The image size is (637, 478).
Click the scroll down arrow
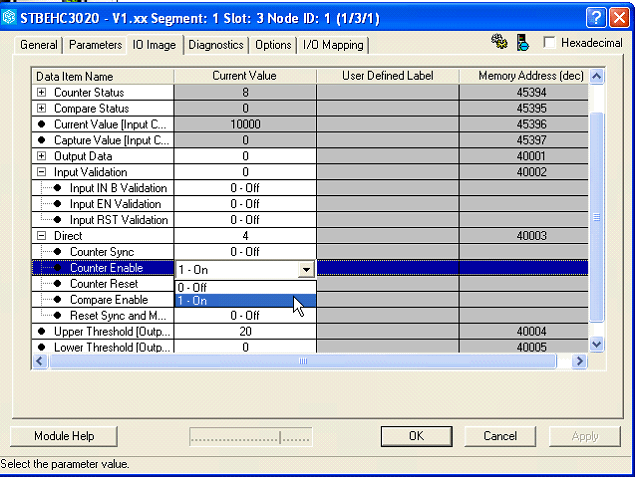[596, 345]
